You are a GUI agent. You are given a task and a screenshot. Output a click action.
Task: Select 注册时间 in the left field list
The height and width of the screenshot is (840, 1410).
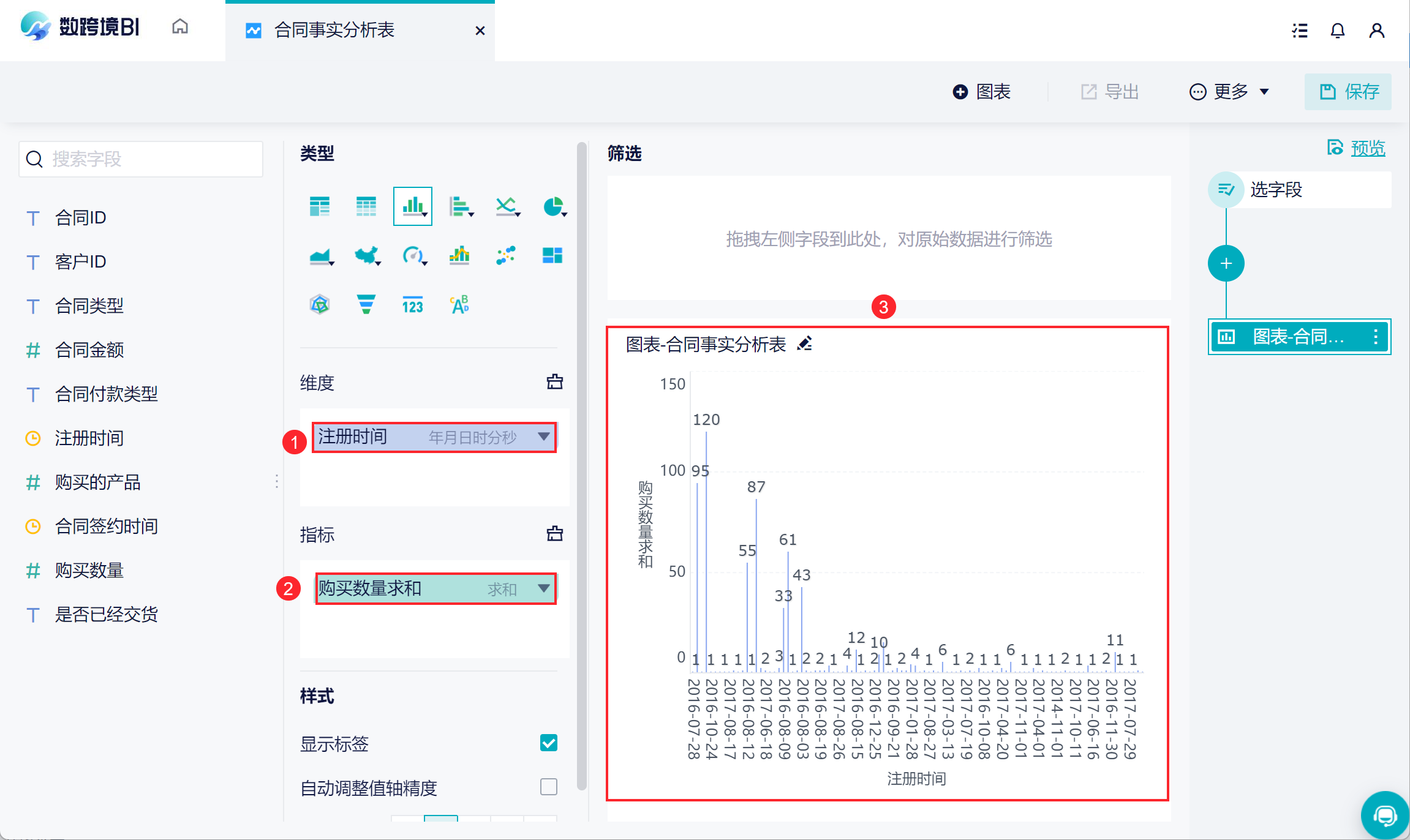pyautogui.click(x=89, y=438)
